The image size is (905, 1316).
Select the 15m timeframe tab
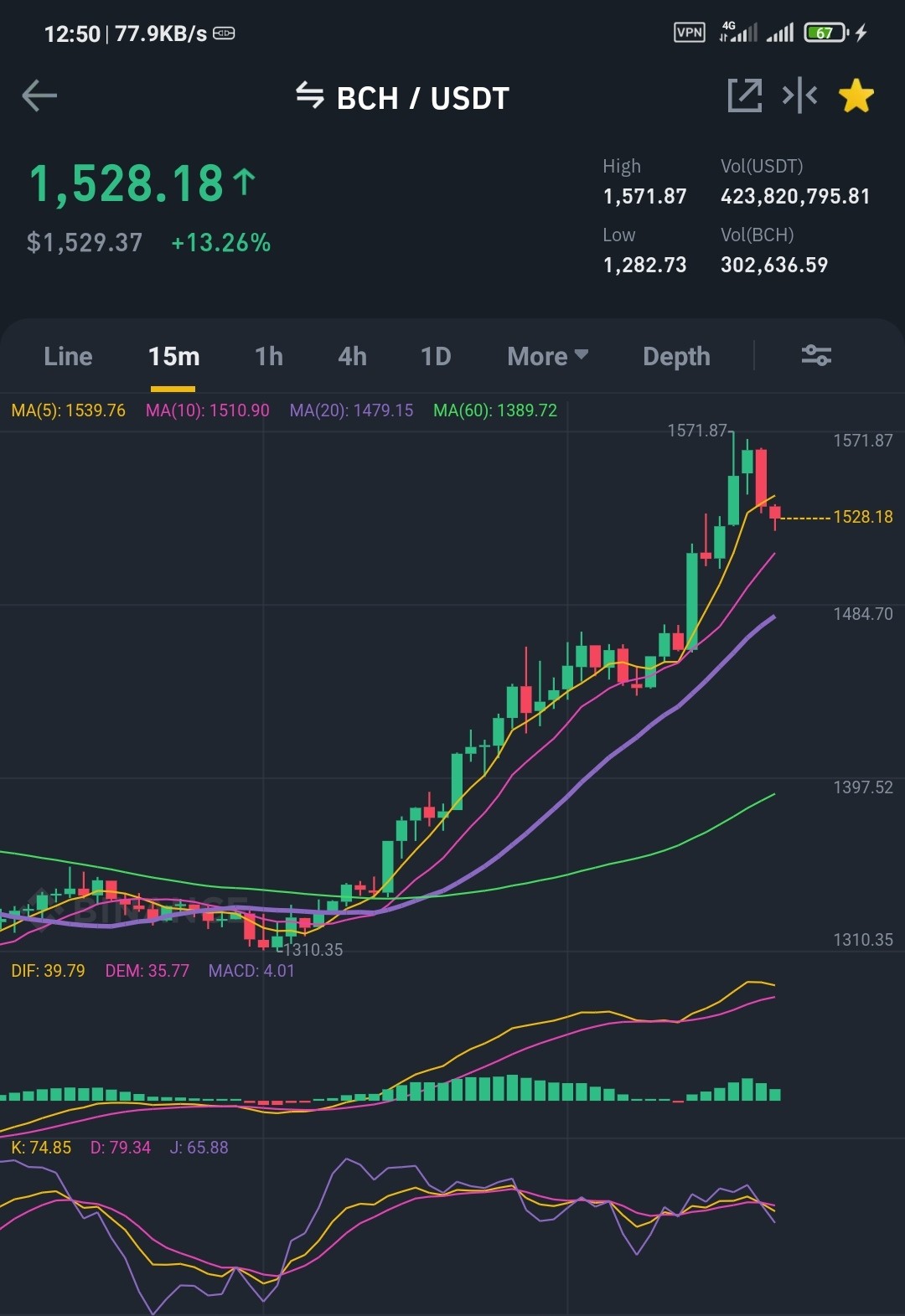pyautogui.click(x=173, y=356)
